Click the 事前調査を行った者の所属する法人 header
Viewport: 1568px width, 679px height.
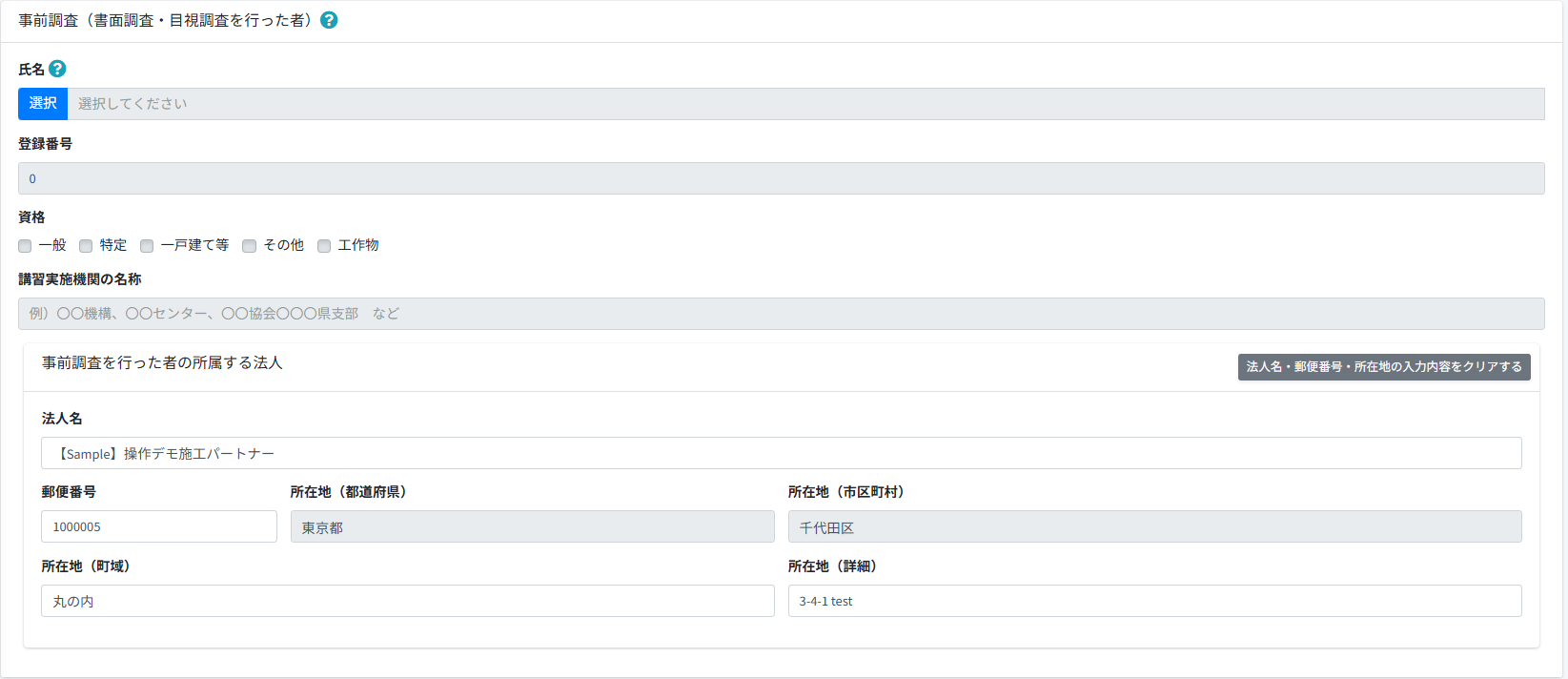(x=162, y=363)
